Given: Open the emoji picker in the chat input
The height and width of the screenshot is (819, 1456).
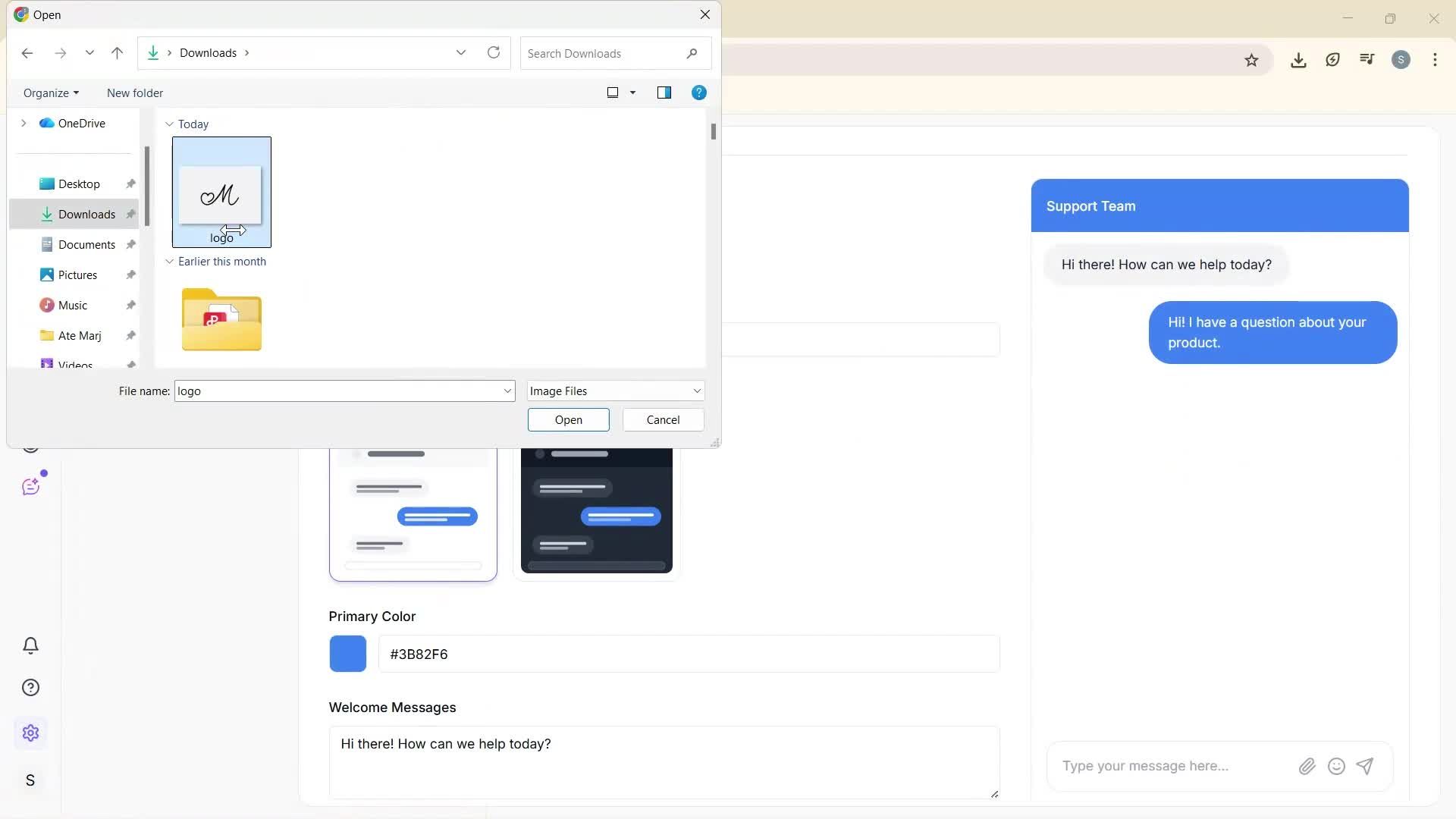Looking at the screenshot, I should (x=1336, y=766).
